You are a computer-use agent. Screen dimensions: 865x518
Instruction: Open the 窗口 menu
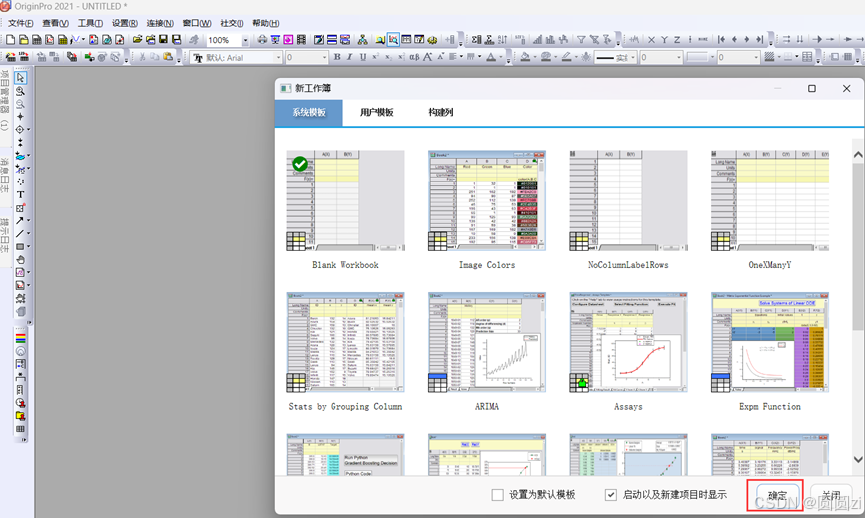point(197,23)
